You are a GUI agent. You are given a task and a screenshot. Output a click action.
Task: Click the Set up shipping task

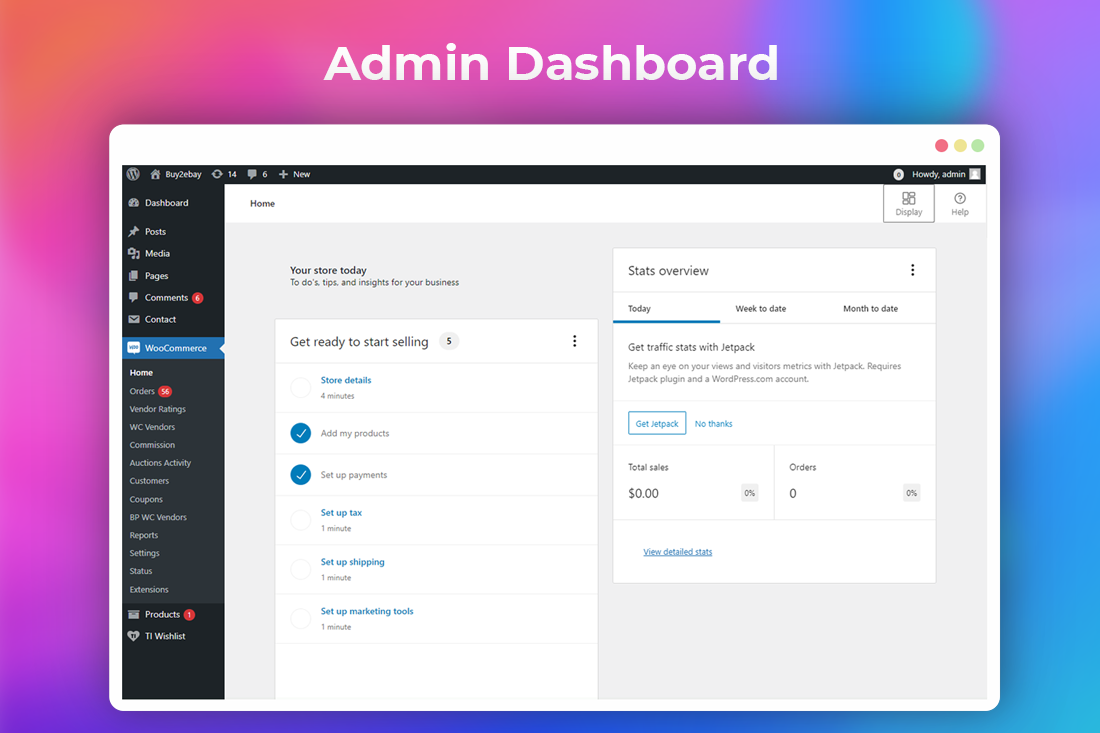[352, 562]
